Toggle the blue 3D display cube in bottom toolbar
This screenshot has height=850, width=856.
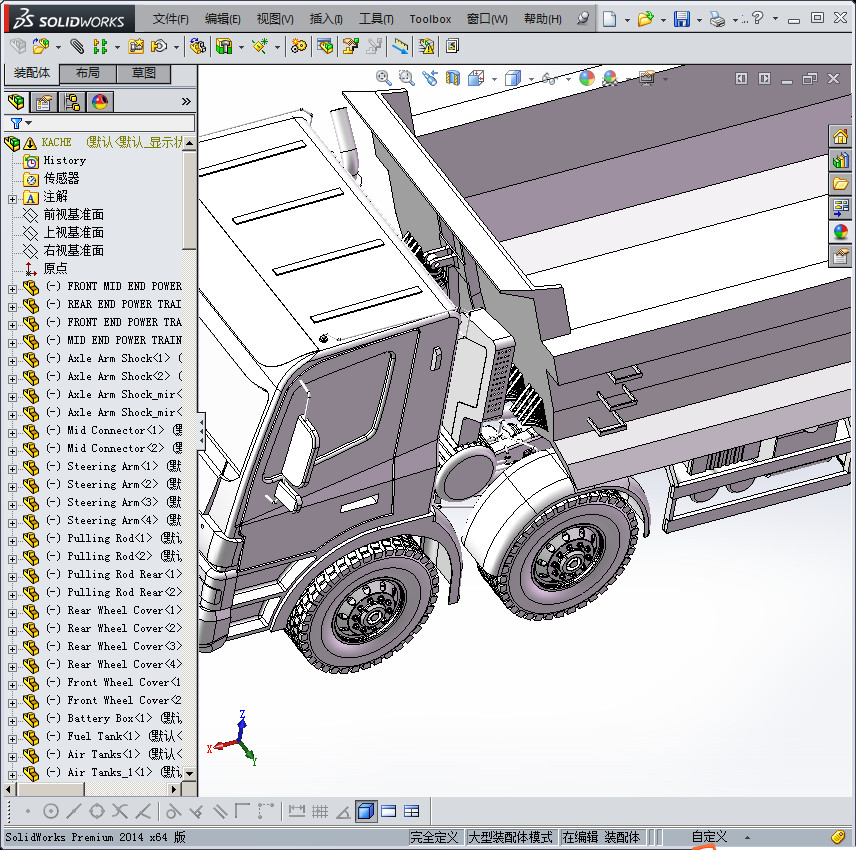[365, 811]
